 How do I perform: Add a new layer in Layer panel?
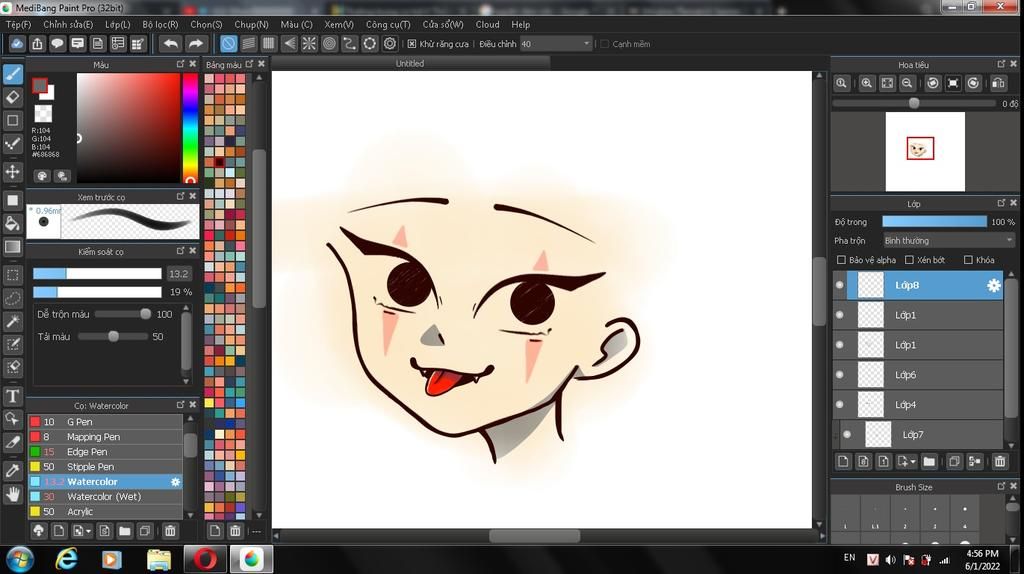[x=843, y=462]
